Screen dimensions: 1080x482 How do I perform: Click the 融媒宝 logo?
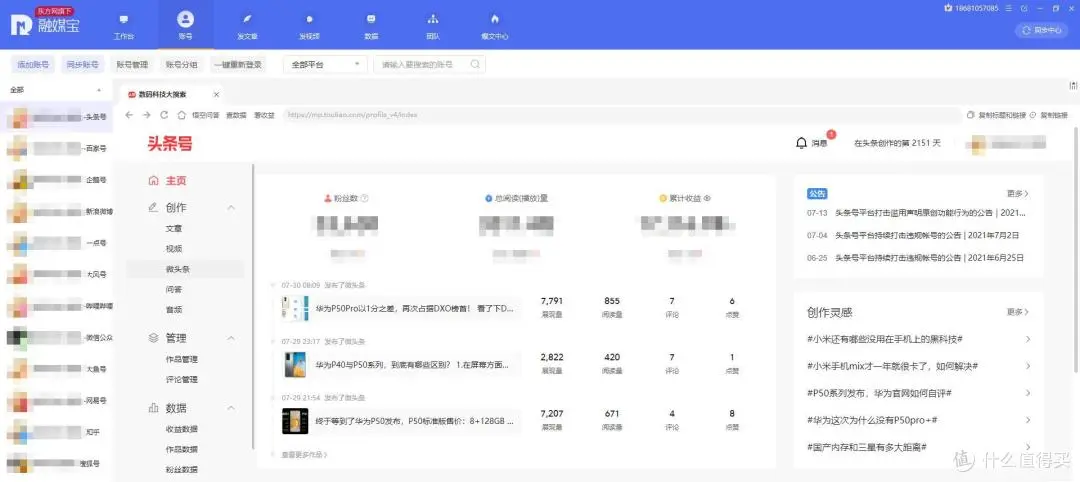coord(45,24)
